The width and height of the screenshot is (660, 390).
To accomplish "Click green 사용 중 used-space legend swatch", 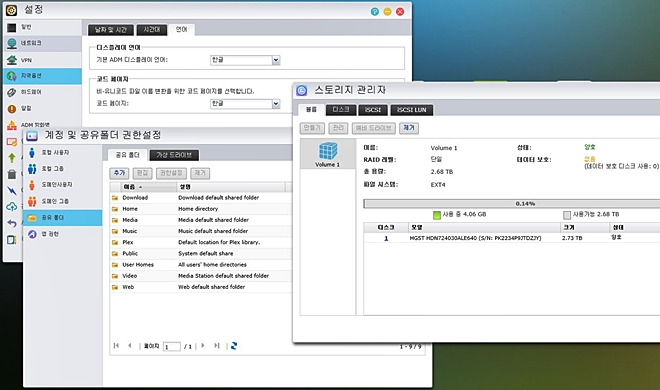I will tap(436, 215).
